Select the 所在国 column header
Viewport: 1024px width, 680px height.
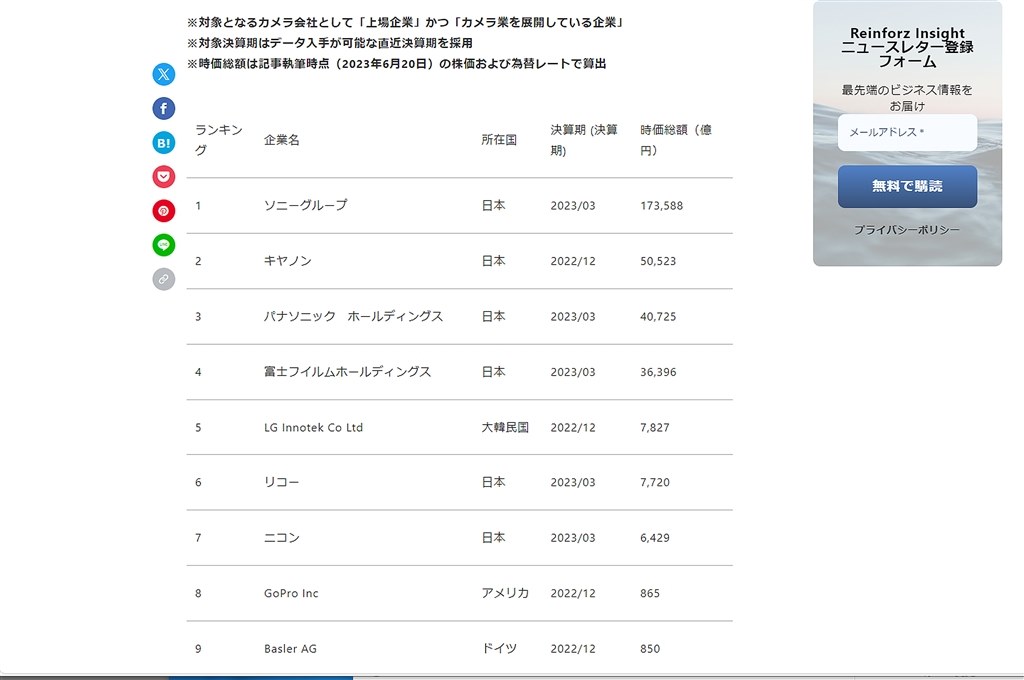click(x=499, y=140)
